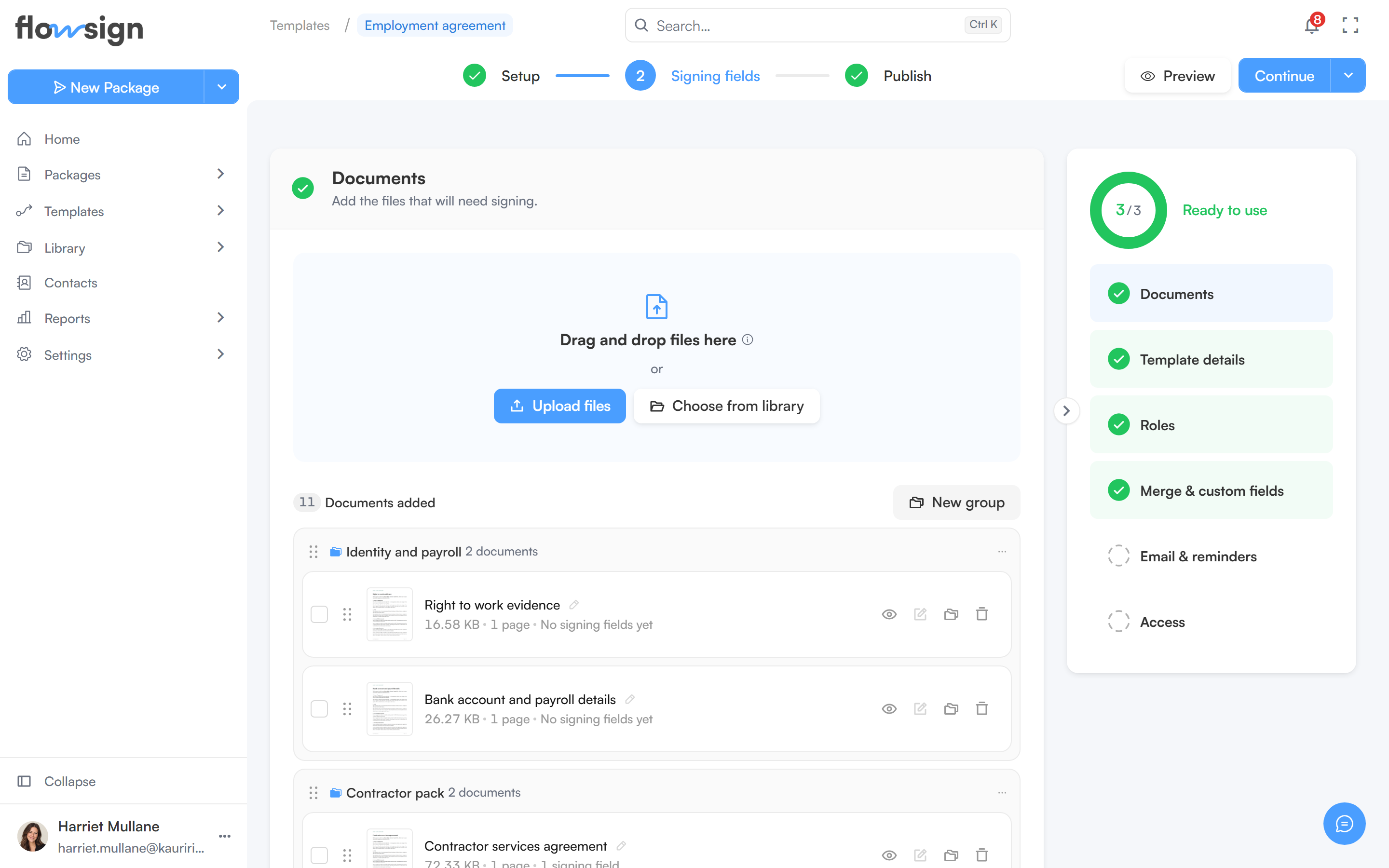This screenshot has height=868, width=1389.
Task: Click the Preview button
Action: tap(1177, 76)
